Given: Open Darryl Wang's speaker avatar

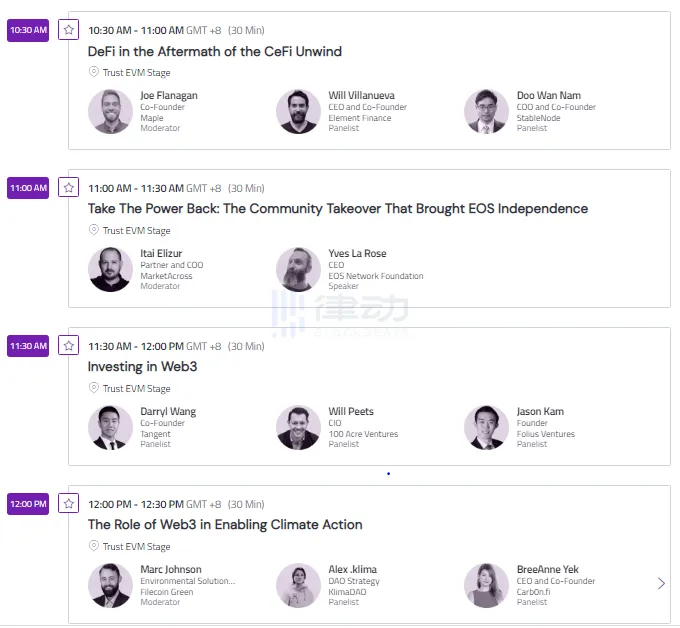Looking at the screenshot, I should [x=110, y=428].
